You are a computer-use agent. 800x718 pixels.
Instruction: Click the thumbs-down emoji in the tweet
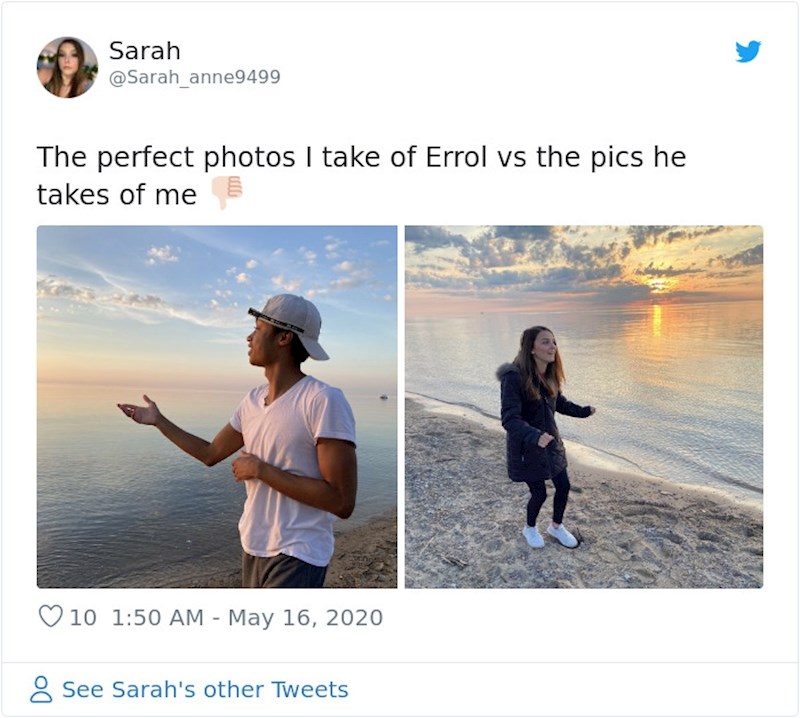[x=227, y=192]
